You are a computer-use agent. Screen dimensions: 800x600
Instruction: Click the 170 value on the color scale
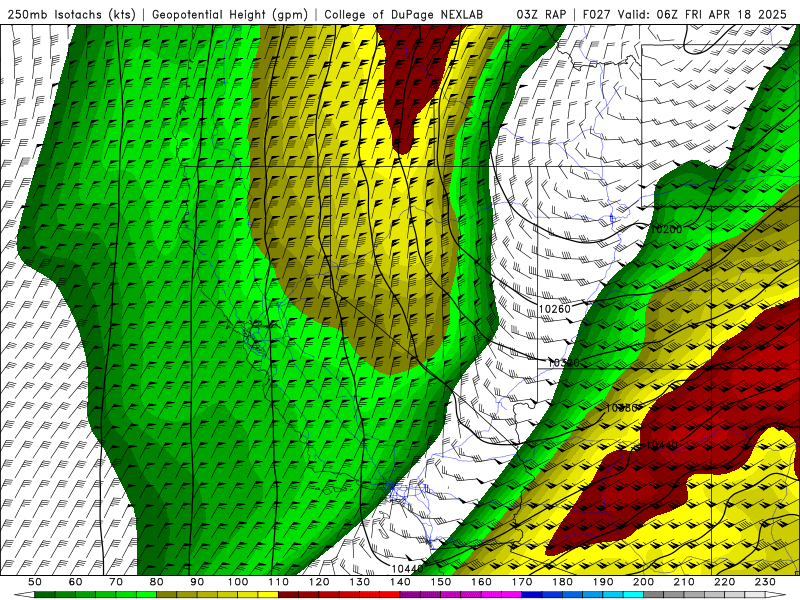(x=522, y=582)
